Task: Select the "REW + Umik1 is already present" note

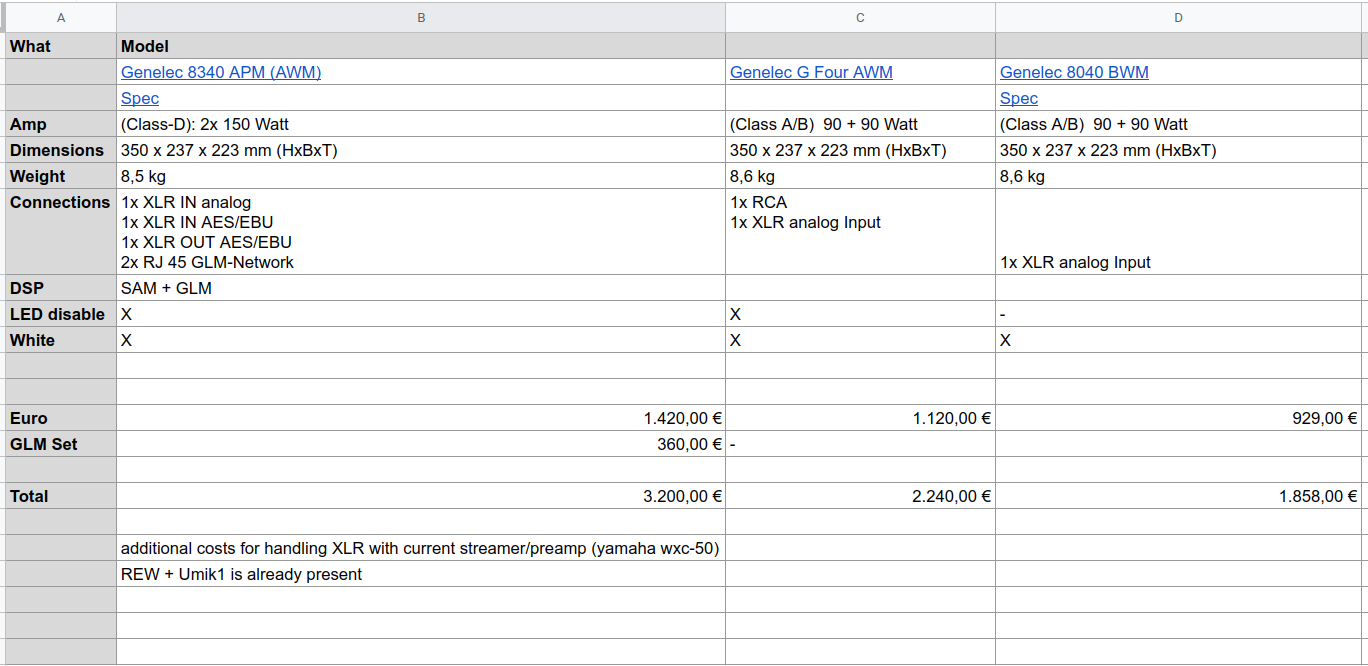Action: [421, 574]
